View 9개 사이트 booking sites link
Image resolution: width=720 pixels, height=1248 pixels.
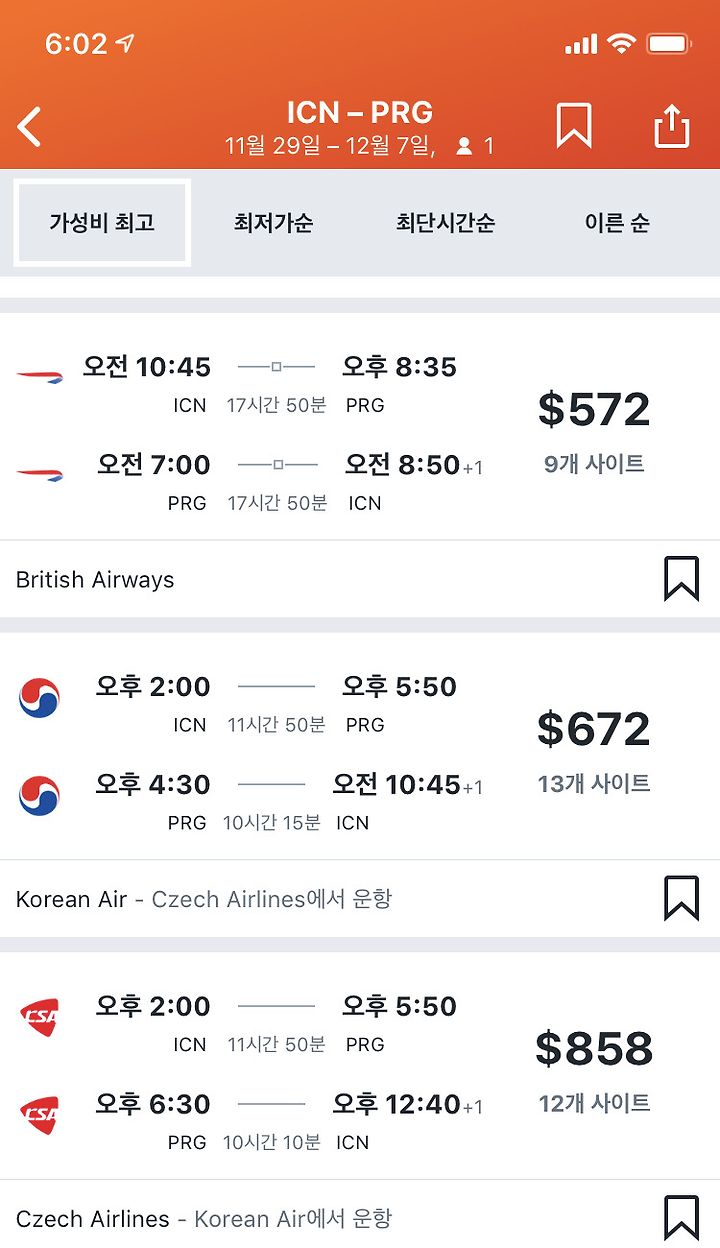pos(594,464)
